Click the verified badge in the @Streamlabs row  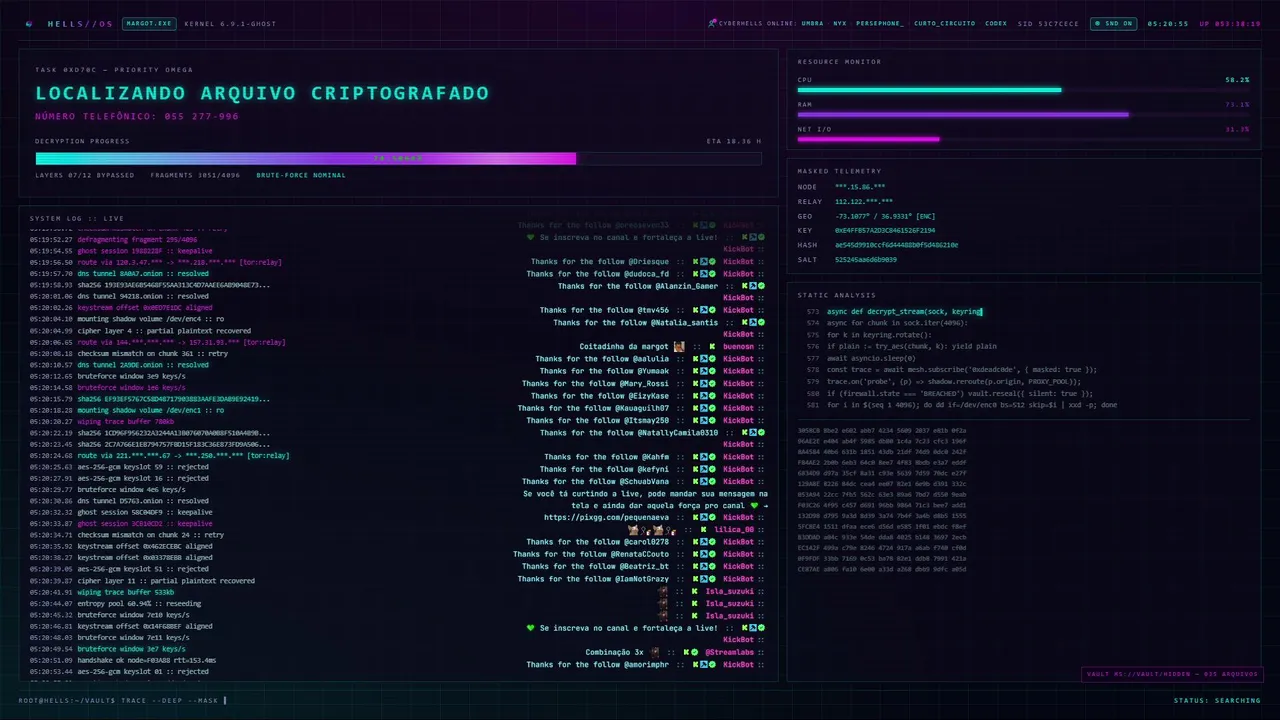point(695,652)
